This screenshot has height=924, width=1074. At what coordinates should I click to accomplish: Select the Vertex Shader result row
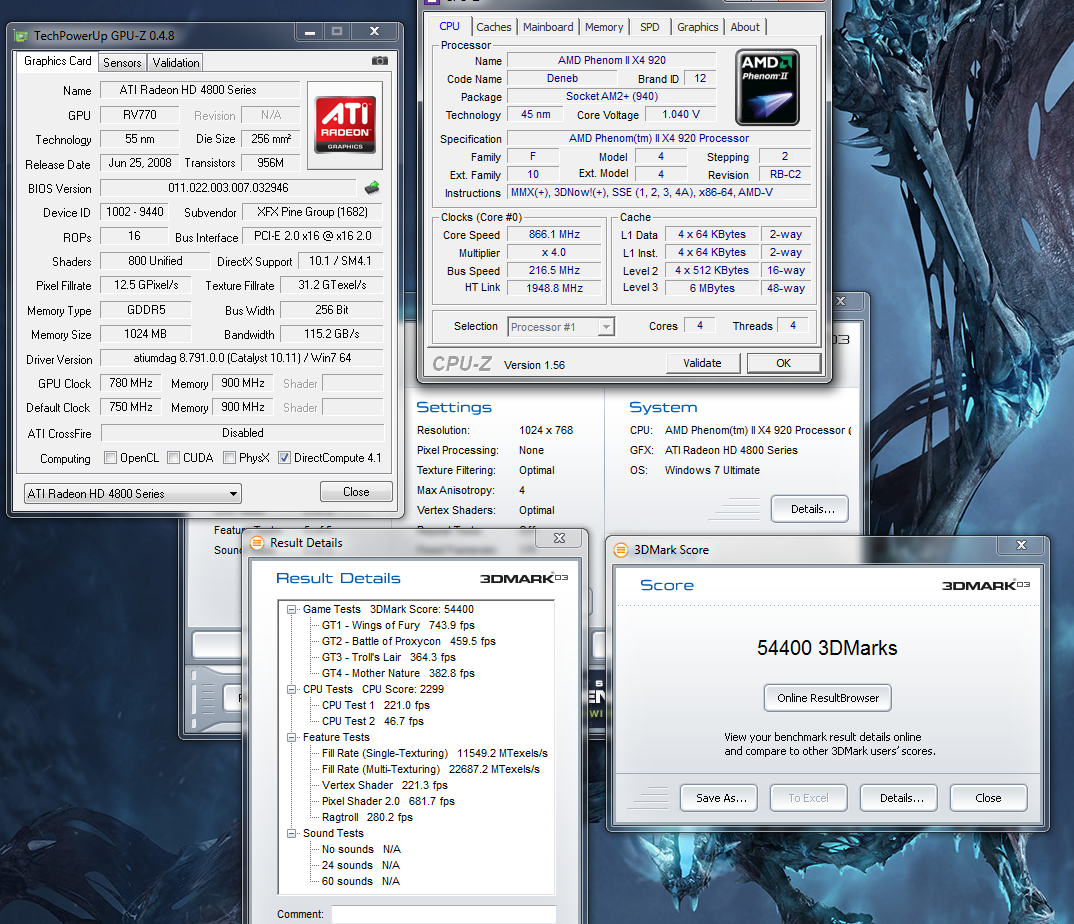click(384, 785)
